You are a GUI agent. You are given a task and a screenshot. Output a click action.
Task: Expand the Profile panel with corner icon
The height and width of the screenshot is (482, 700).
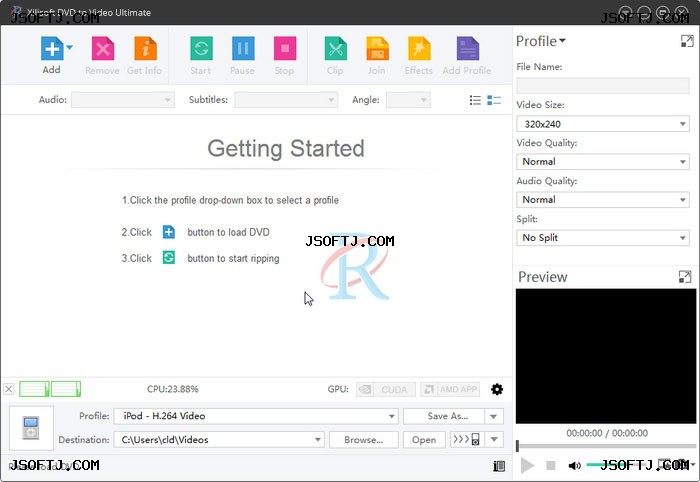pos(687,41)
